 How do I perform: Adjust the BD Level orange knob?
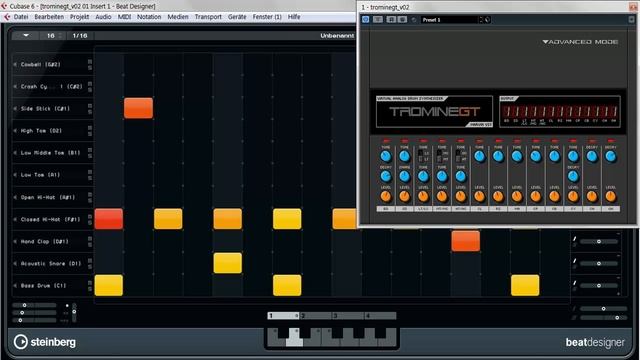pos(386,196)
